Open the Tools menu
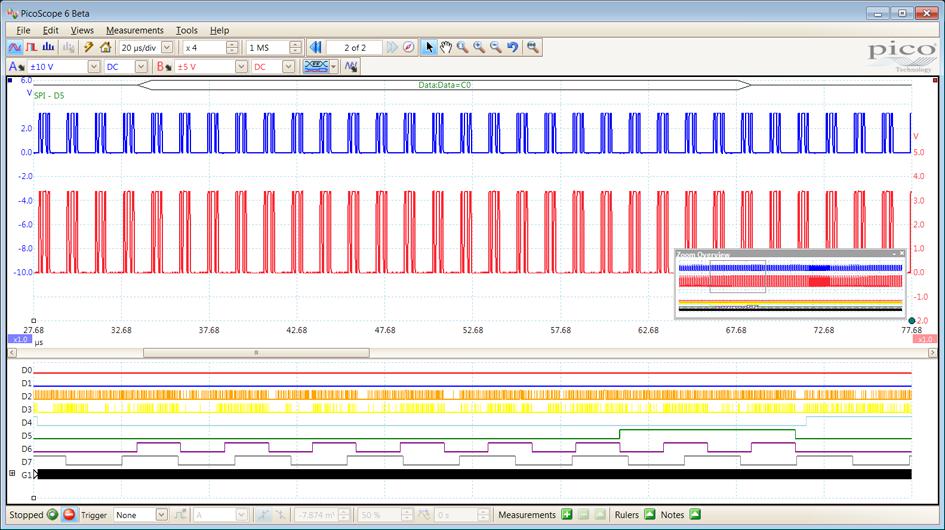 (x=186, y=30)
